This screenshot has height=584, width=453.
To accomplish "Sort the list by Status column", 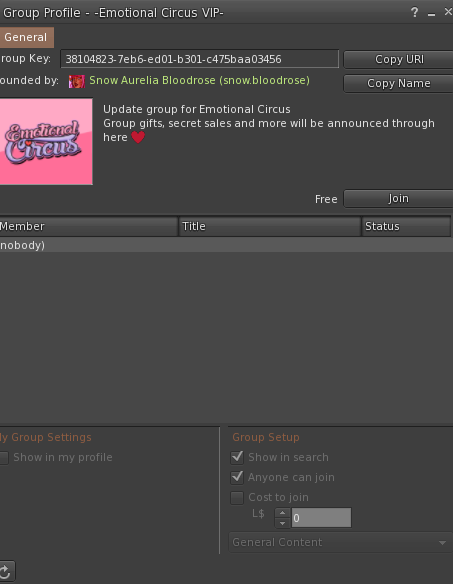I will (x=406, y=226).
